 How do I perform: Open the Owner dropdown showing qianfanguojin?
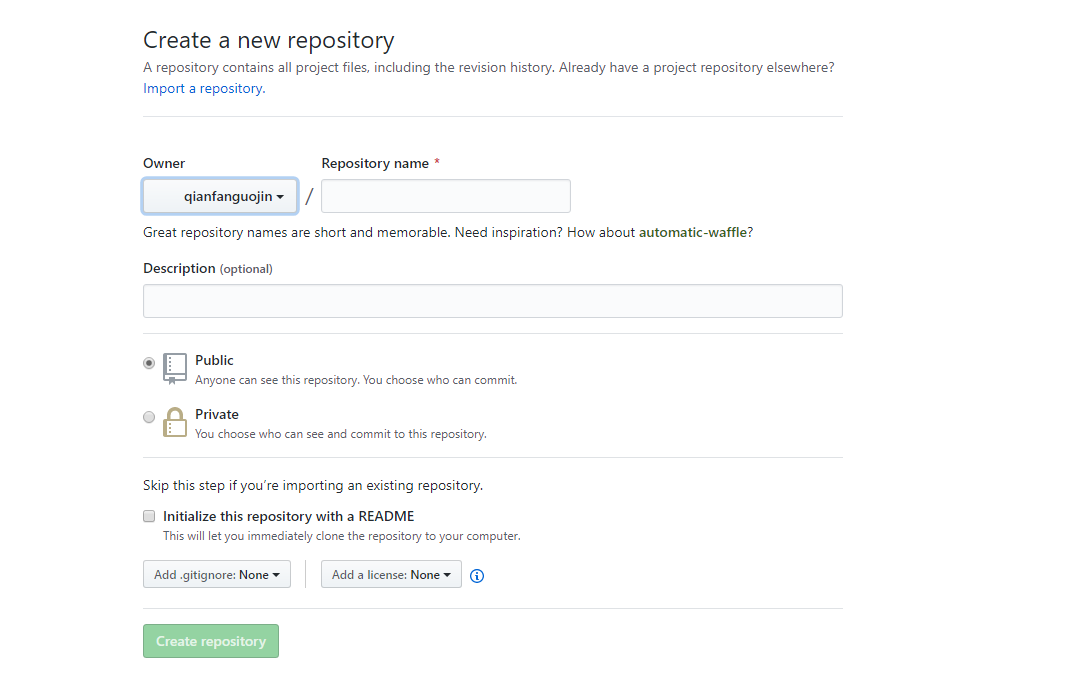pyautogui.click(x=220, y=197)
